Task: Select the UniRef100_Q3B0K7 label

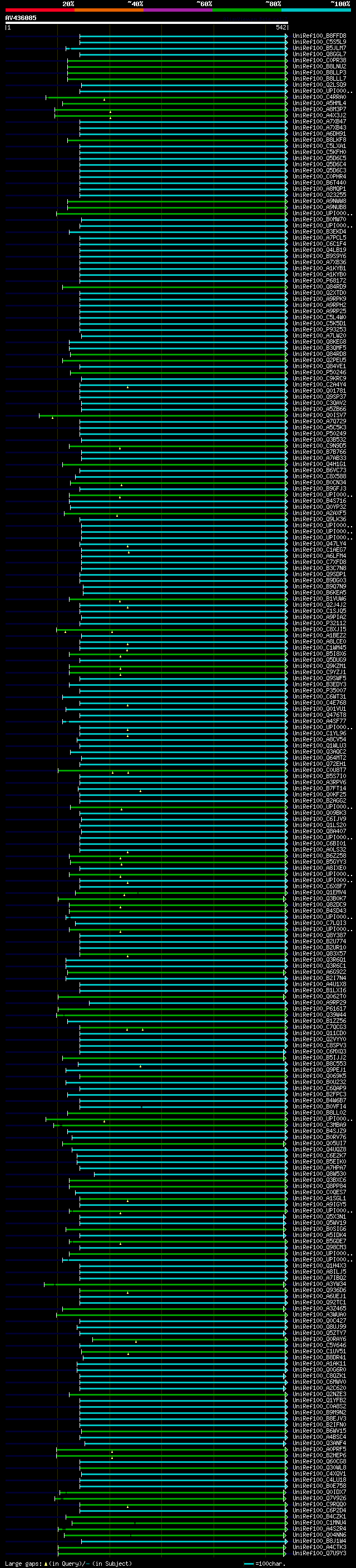Action: click(x=319, y=898)
